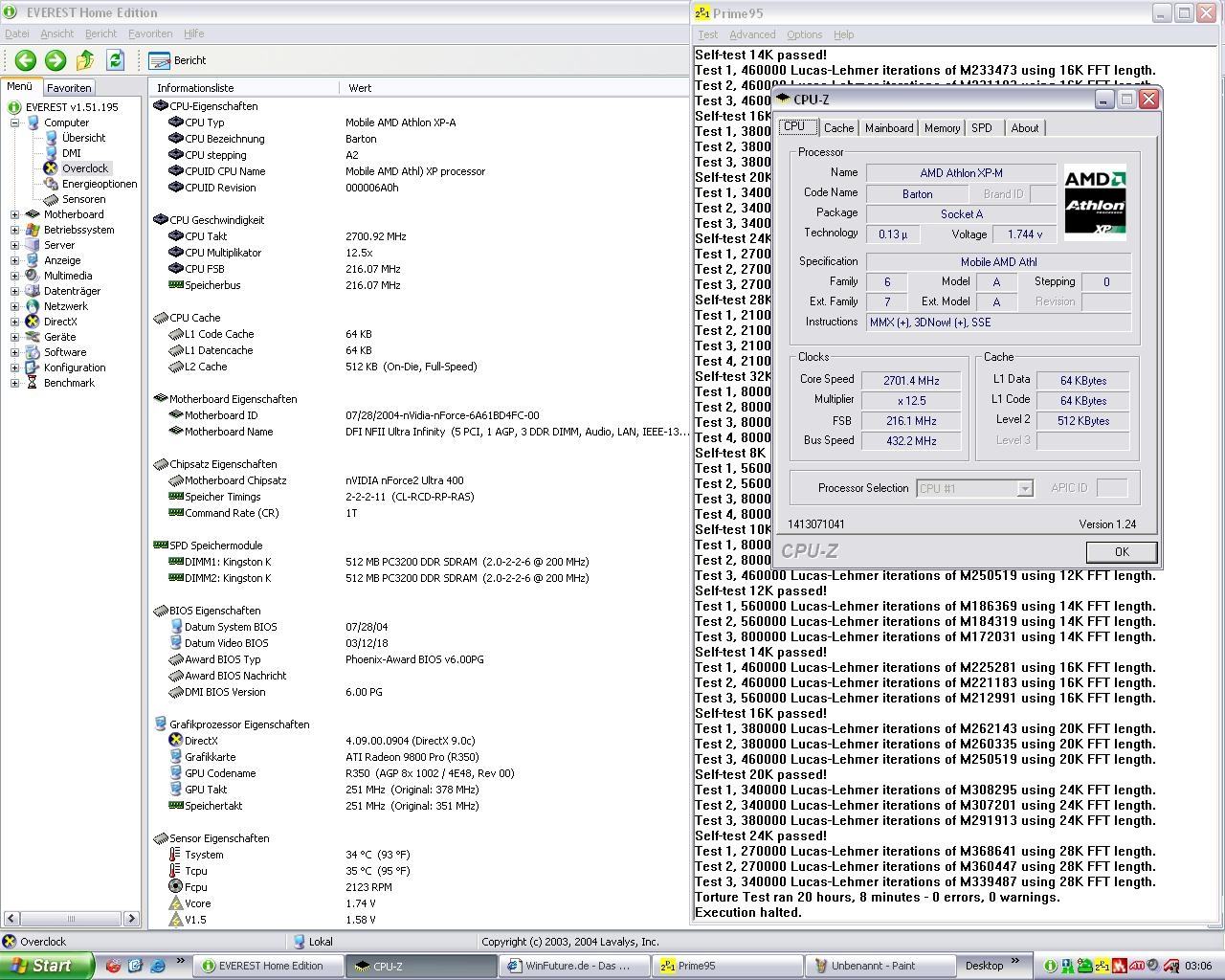Select the Fcpu fan sensor row
The width and height of the screenshot is (1225, 980).
point(419,887)
